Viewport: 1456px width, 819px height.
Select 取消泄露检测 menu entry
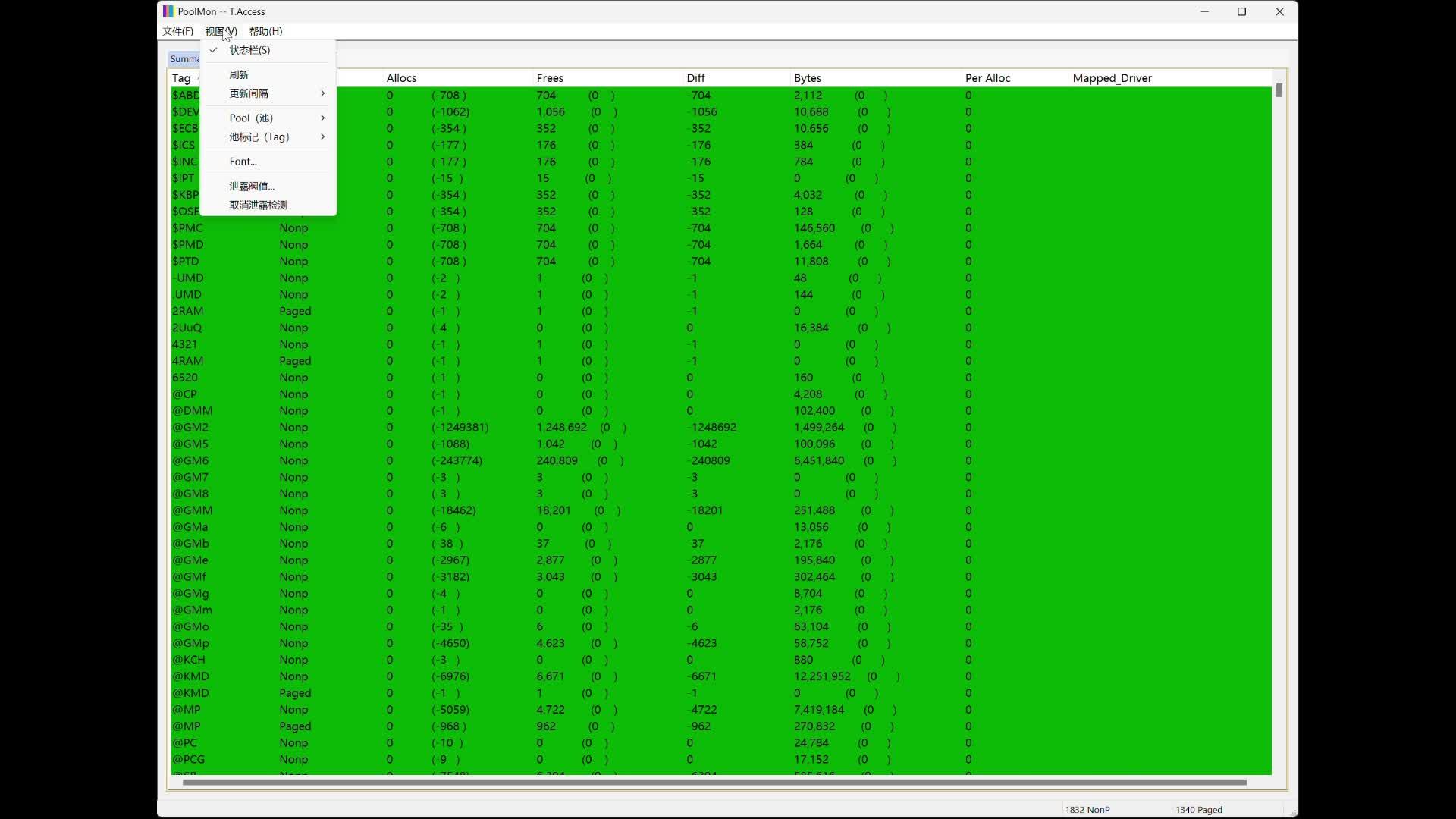[x=268, y=205]
